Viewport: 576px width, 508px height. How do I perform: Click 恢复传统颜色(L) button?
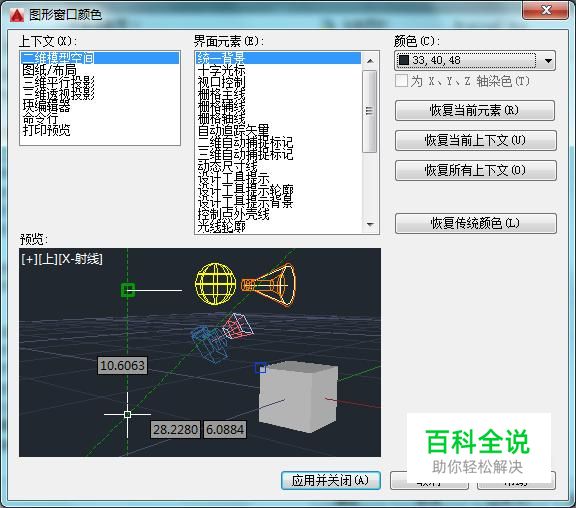pos(476,223)
